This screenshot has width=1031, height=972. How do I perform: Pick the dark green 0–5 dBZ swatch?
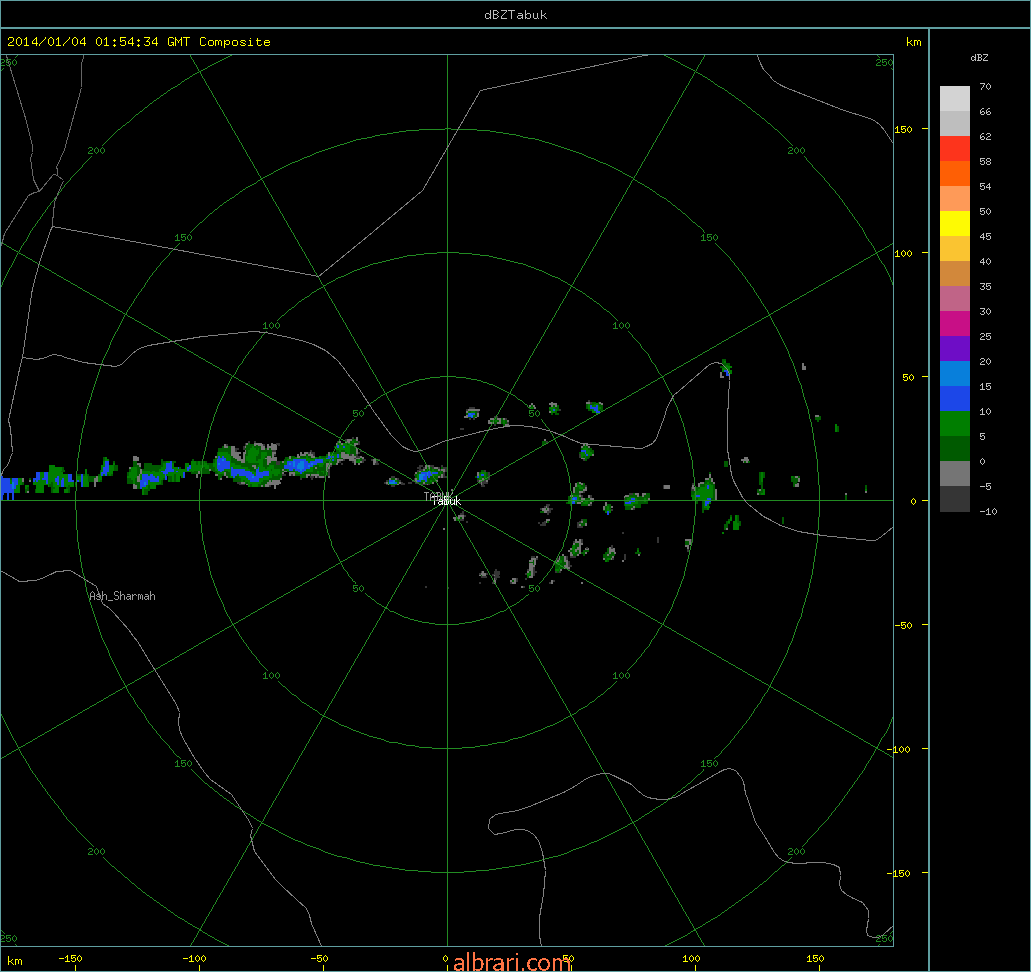point(954,449)
